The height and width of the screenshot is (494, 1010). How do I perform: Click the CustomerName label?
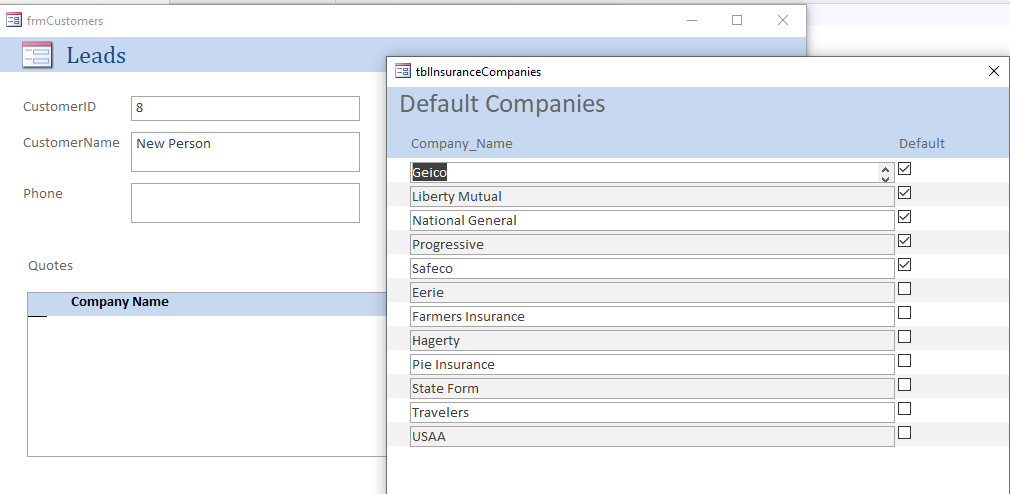pyautogui.click(x=71, y=142)
